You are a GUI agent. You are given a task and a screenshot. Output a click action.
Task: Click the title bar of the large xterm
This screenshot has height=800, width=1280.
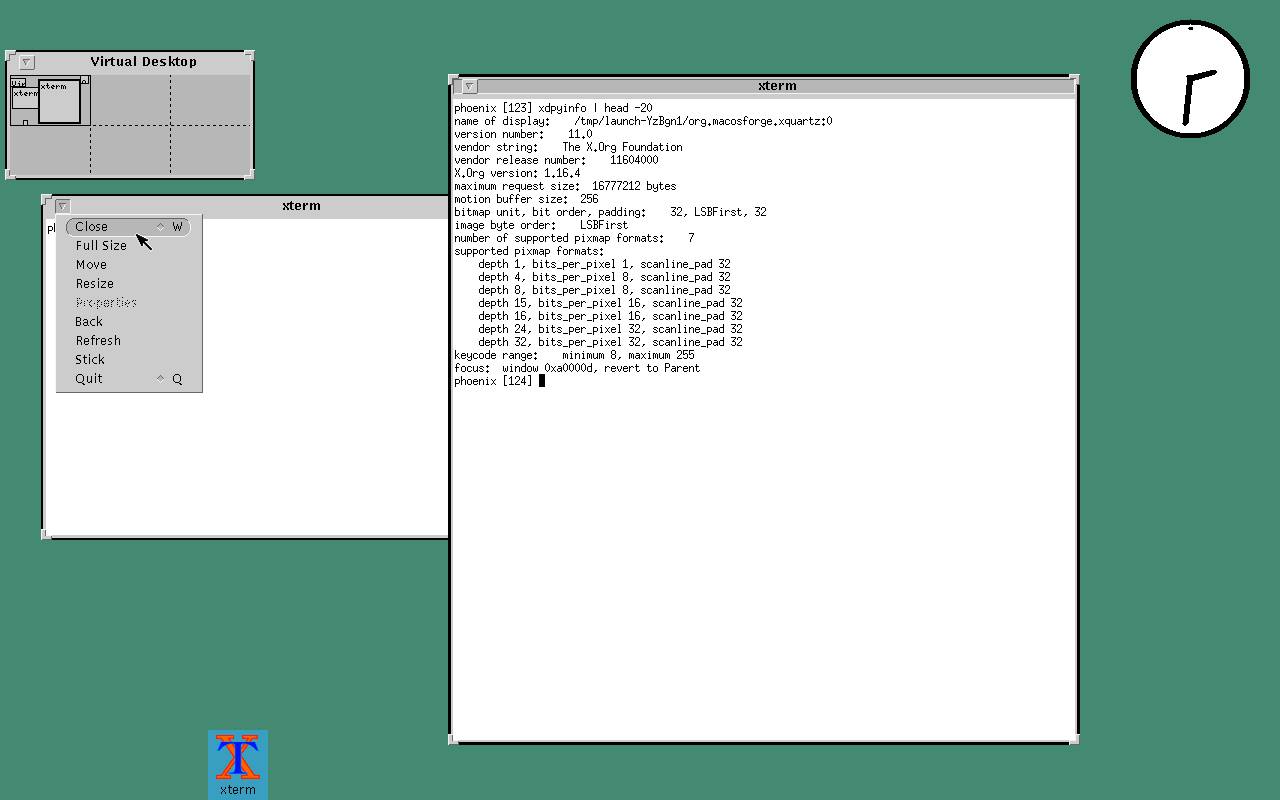(x=777, y=86)
